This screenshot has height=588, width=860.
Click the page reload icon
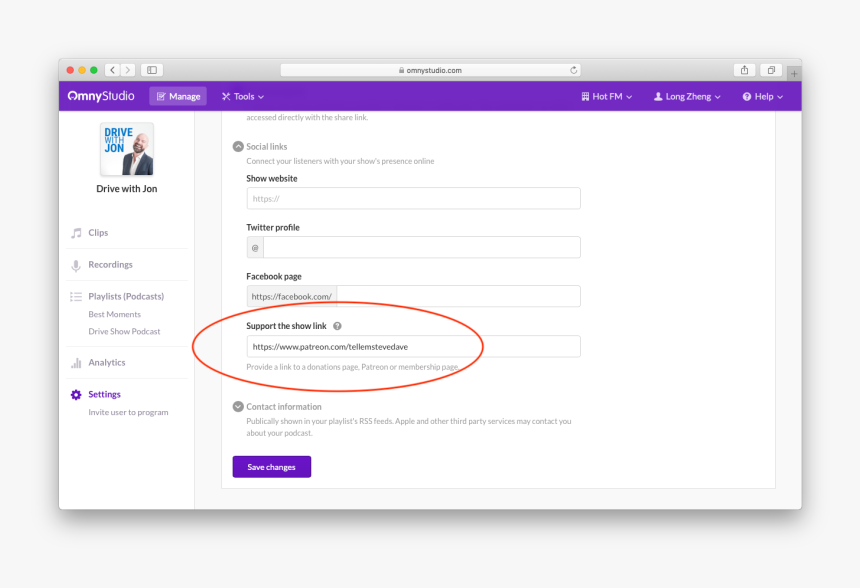pyautogui.click(x=574, y=70)
